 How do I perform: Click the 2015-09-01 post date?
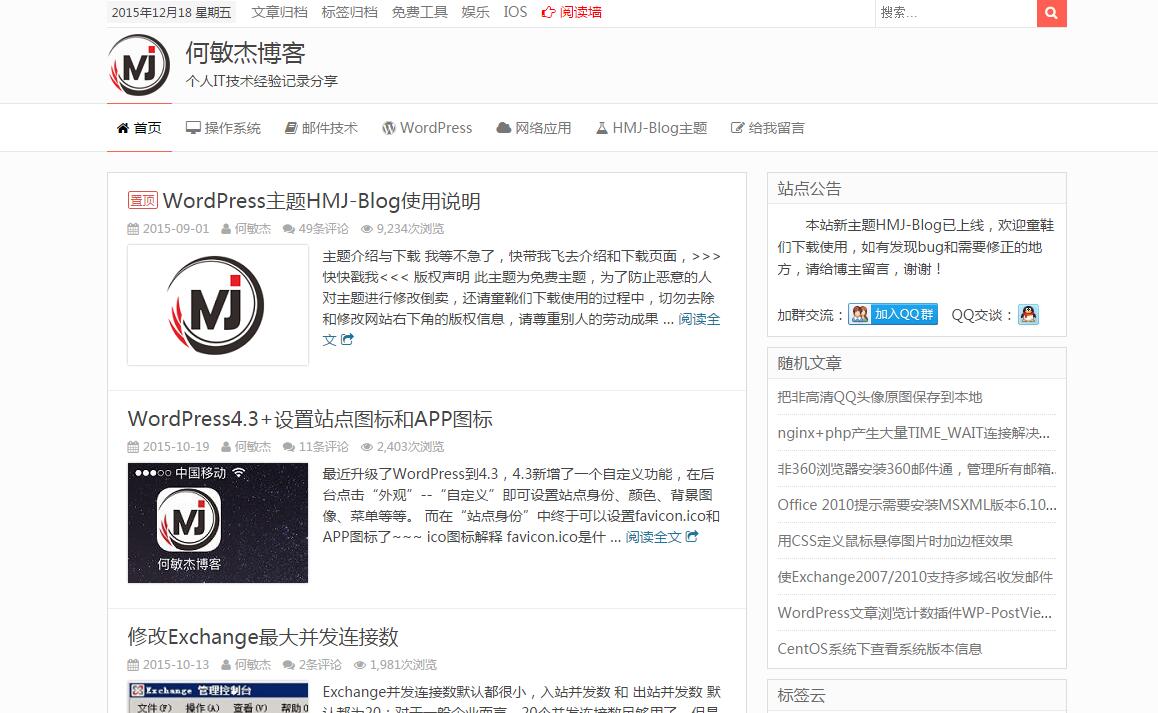[176, 229]
